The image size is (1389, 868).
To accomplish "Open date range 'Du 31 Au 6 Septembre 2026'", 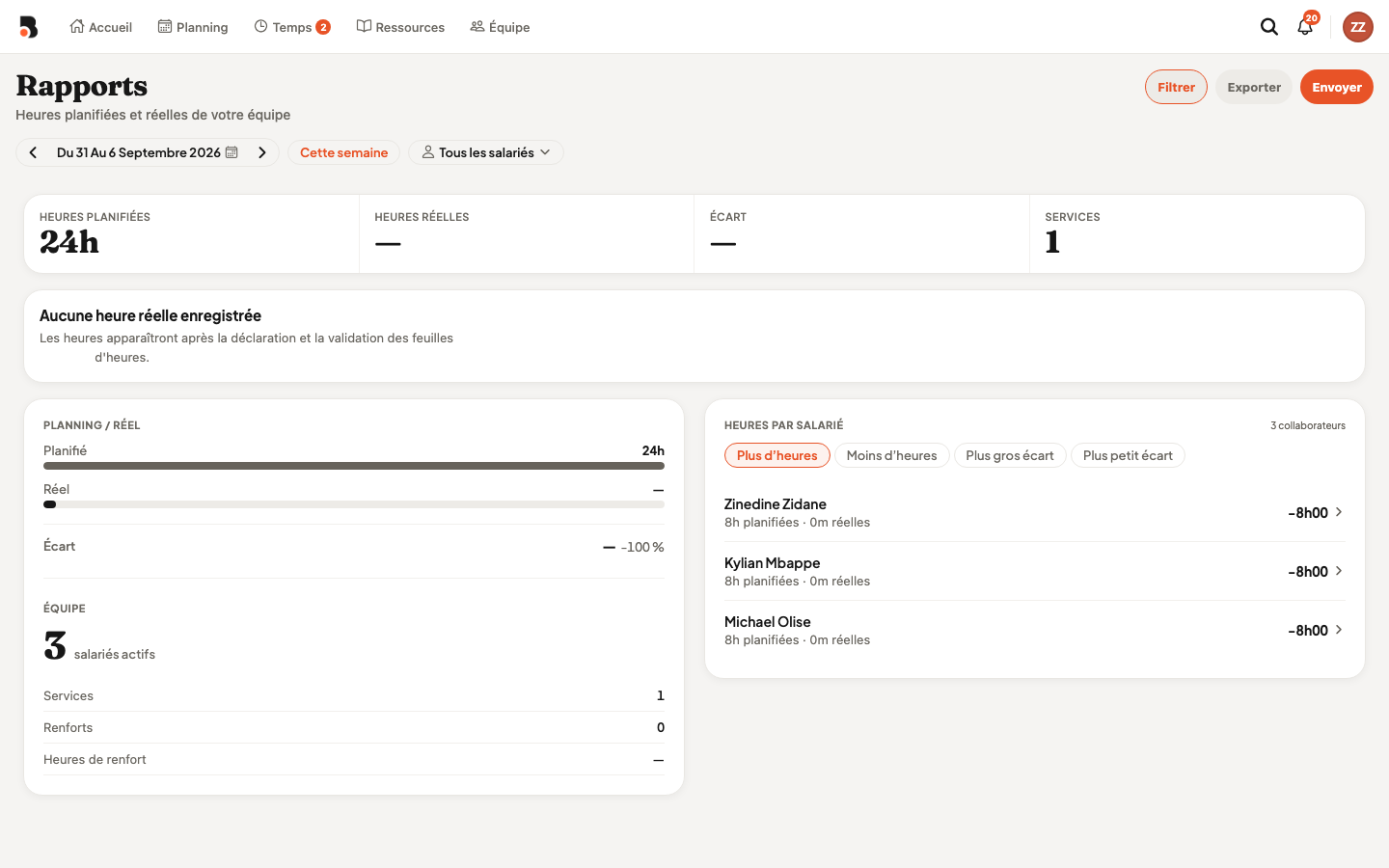I will point(139,152).
